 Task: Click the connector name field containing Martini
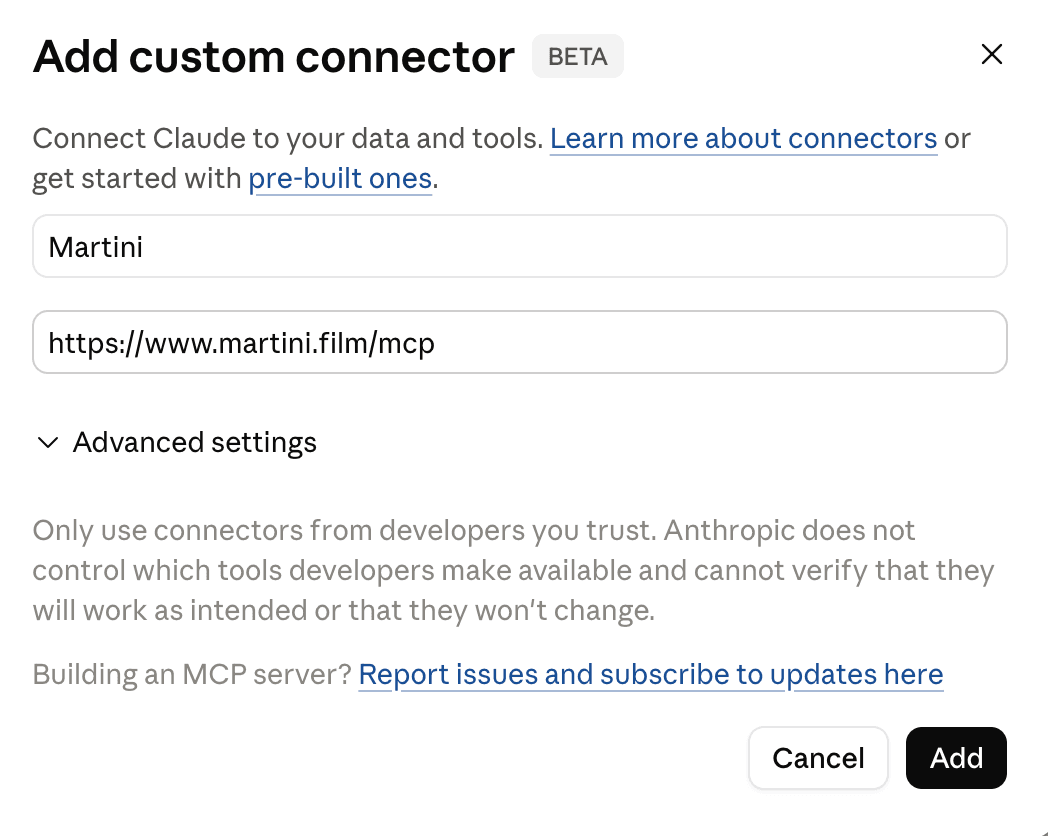coord(520,246)
